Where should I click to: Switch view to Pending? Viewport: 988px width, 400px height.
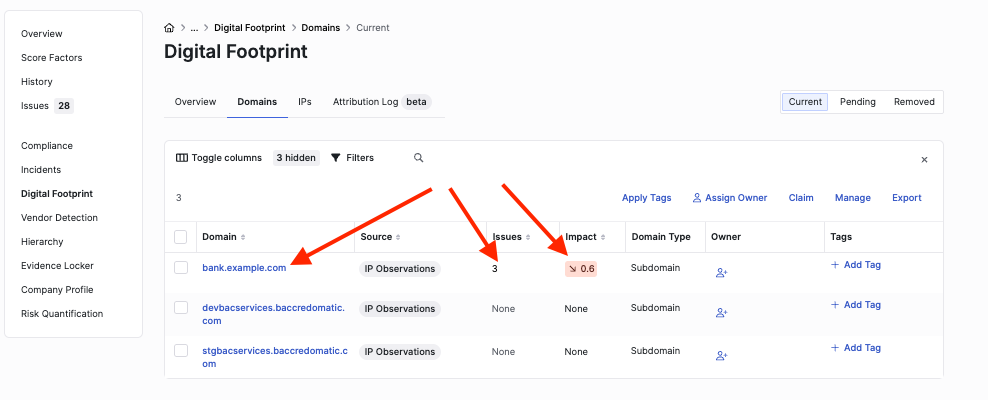[x=858, y=101]
